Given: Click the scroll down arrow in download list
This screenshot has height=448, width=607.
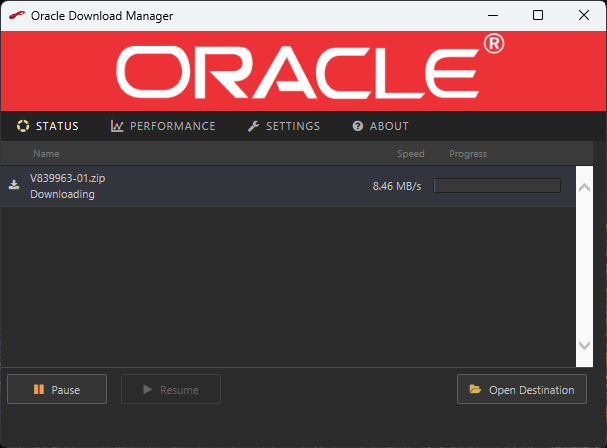Looking at the screenshot, I should pyautogui.click(x=584, y=345).
